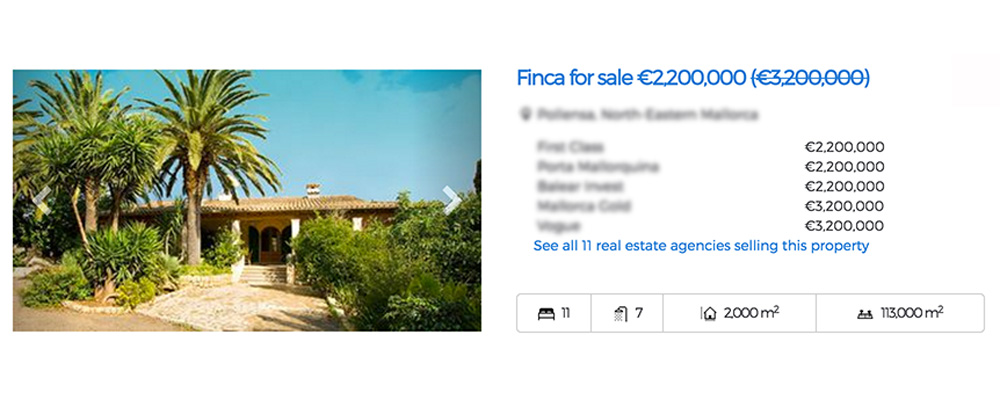Click the 11 bedrooms cell

(x=554, y=313)
